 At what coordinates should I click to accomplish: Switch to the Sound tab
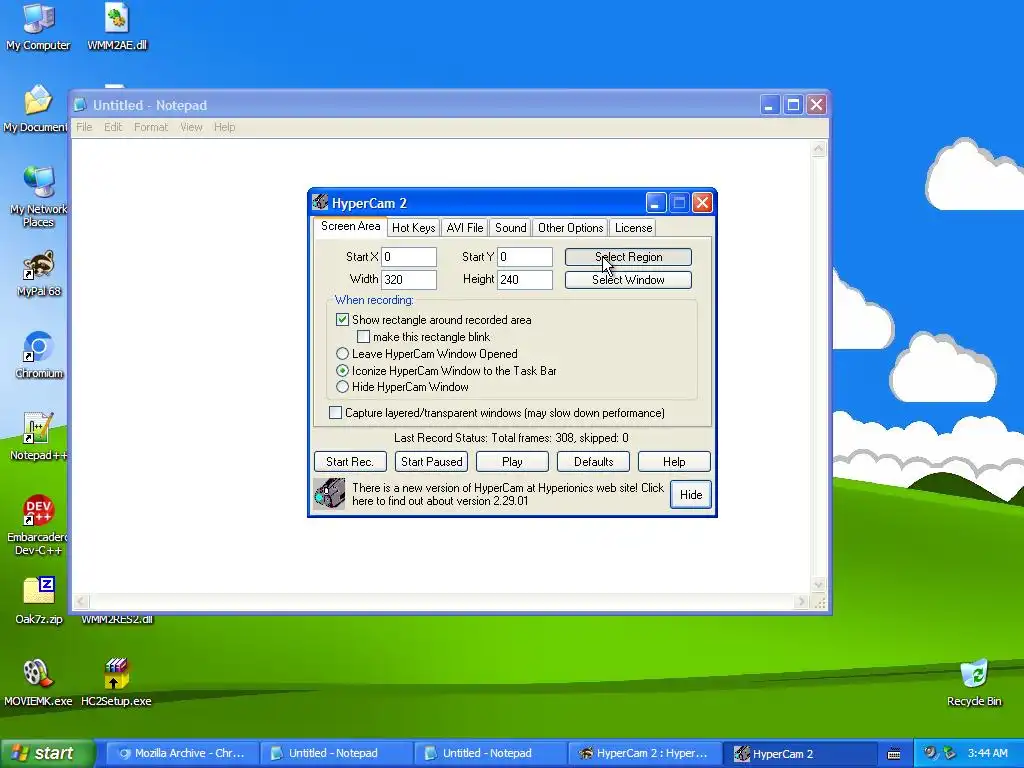pyautogui.click(x=510, y=228)
